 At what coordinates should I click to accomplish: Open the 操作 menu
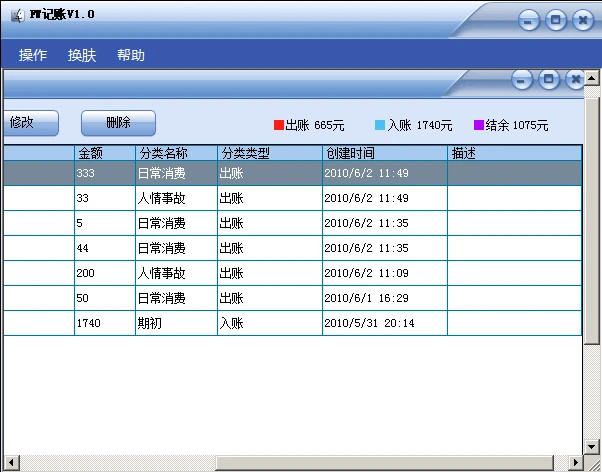point(33,55)
